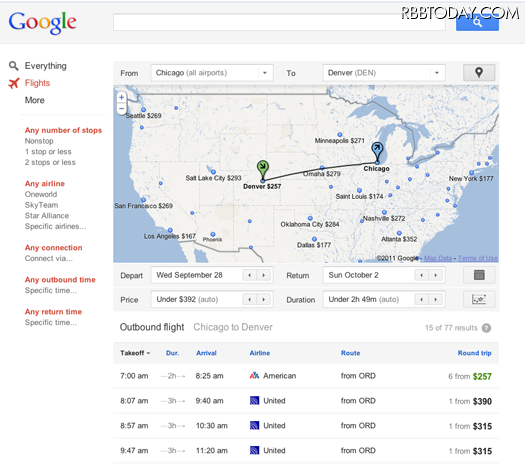Click the blue search button
The width and height of the screenshot is (525, 468).
point(477,22)
